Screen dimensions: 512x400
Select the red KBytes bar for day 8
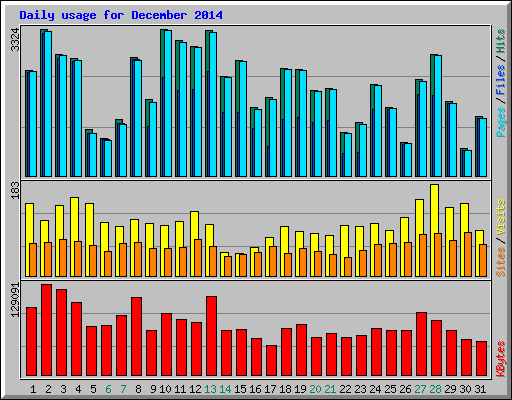click(x=136, y=337)
